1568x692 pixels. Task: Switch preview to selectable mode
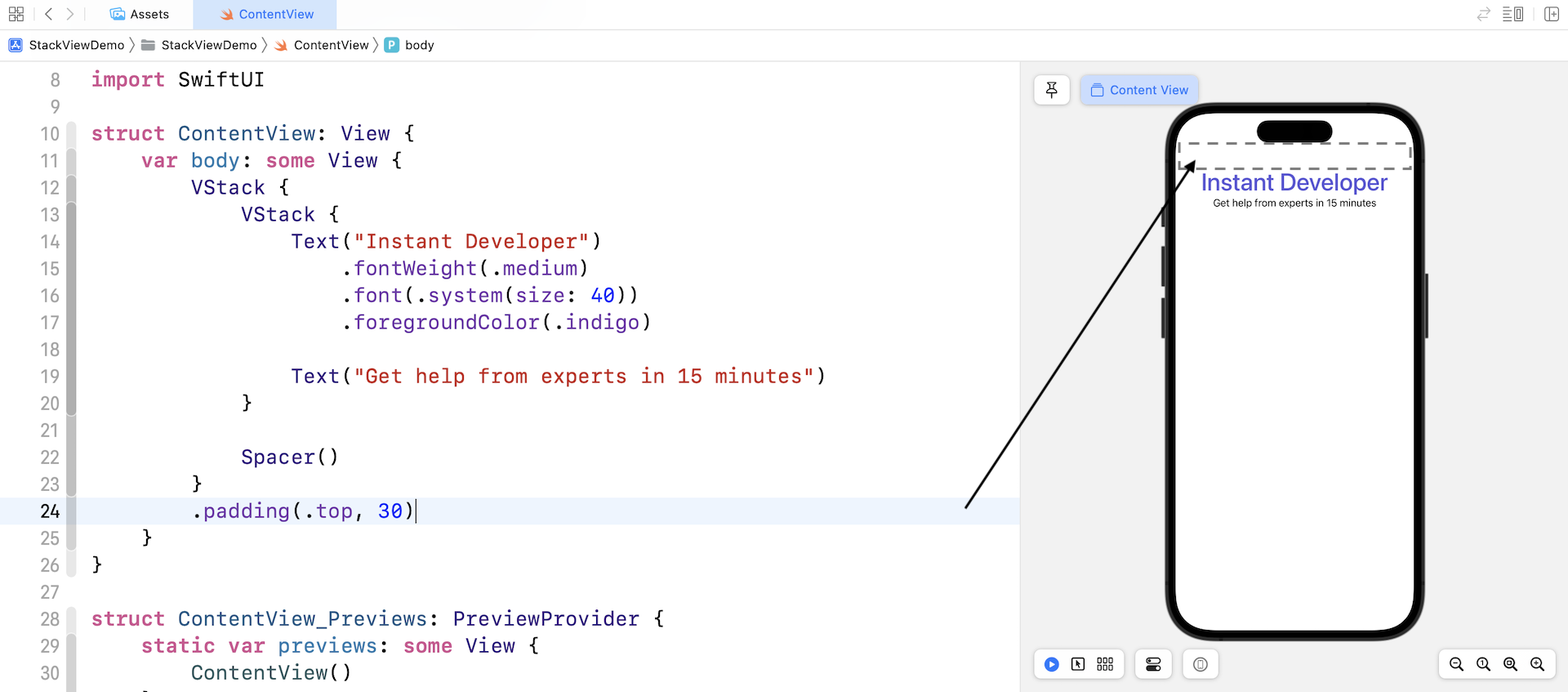tap(1078, 664)
